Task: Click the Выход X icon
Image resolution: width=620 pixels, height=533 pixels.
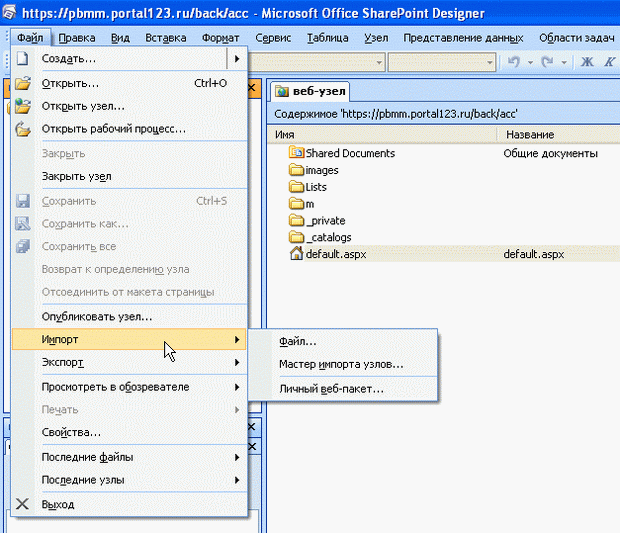Action: (x=22, y=504)
